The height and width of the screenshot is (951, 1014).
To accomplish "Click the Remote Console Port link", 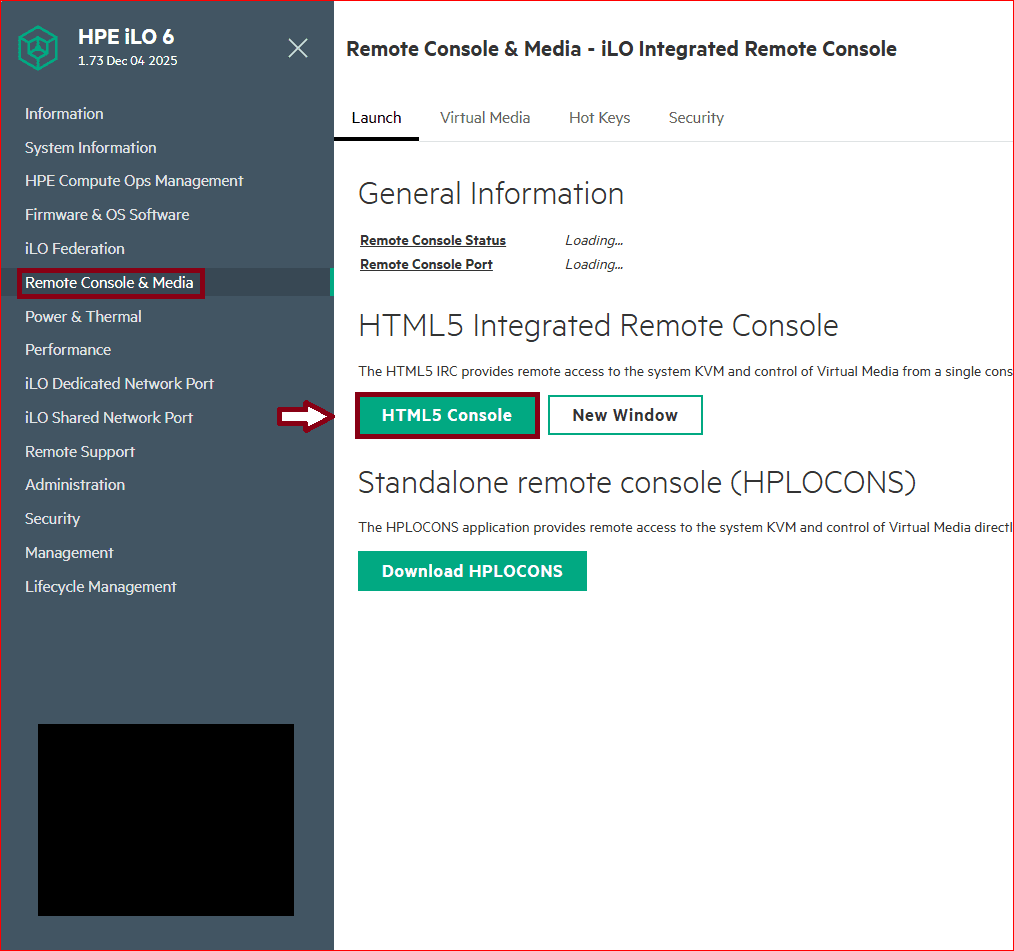I will click(426, 264).
